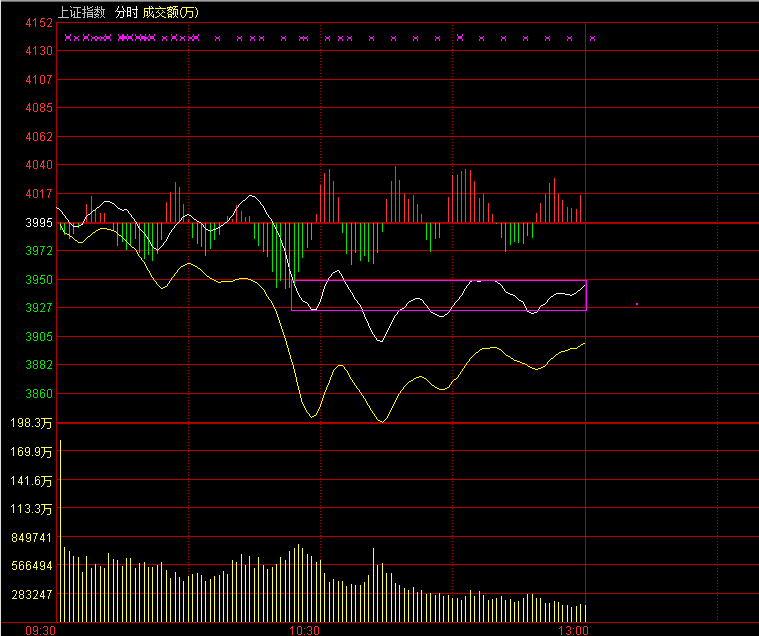Click the 849741 volume axis label

coord(33,537)
